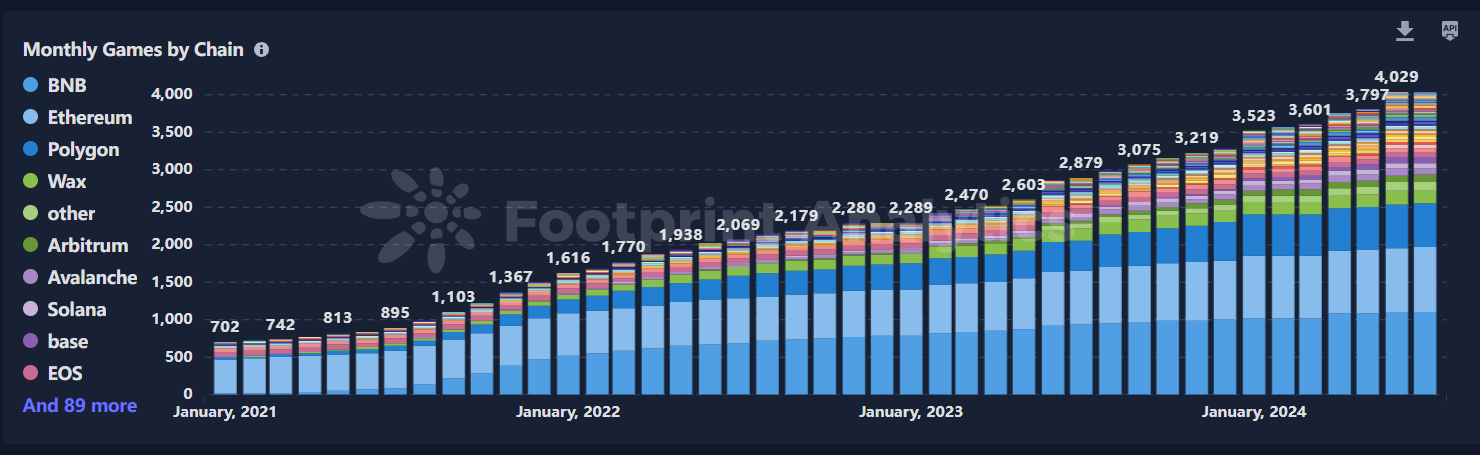Click the base legend dot
The image size is (1480, 455).
31,342
